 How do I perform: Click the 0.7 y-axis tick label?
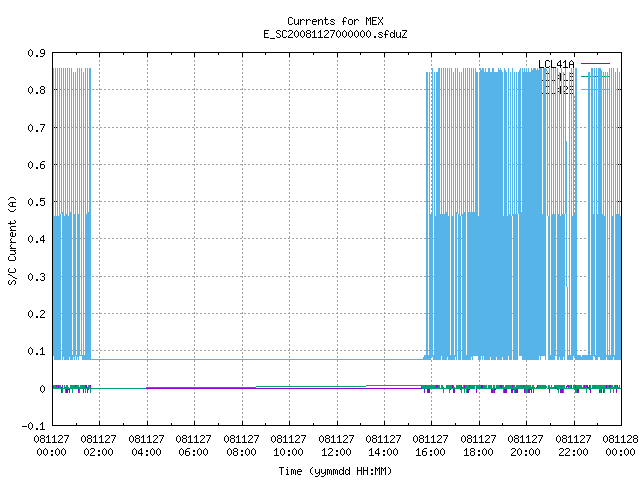tap(37, 128)
